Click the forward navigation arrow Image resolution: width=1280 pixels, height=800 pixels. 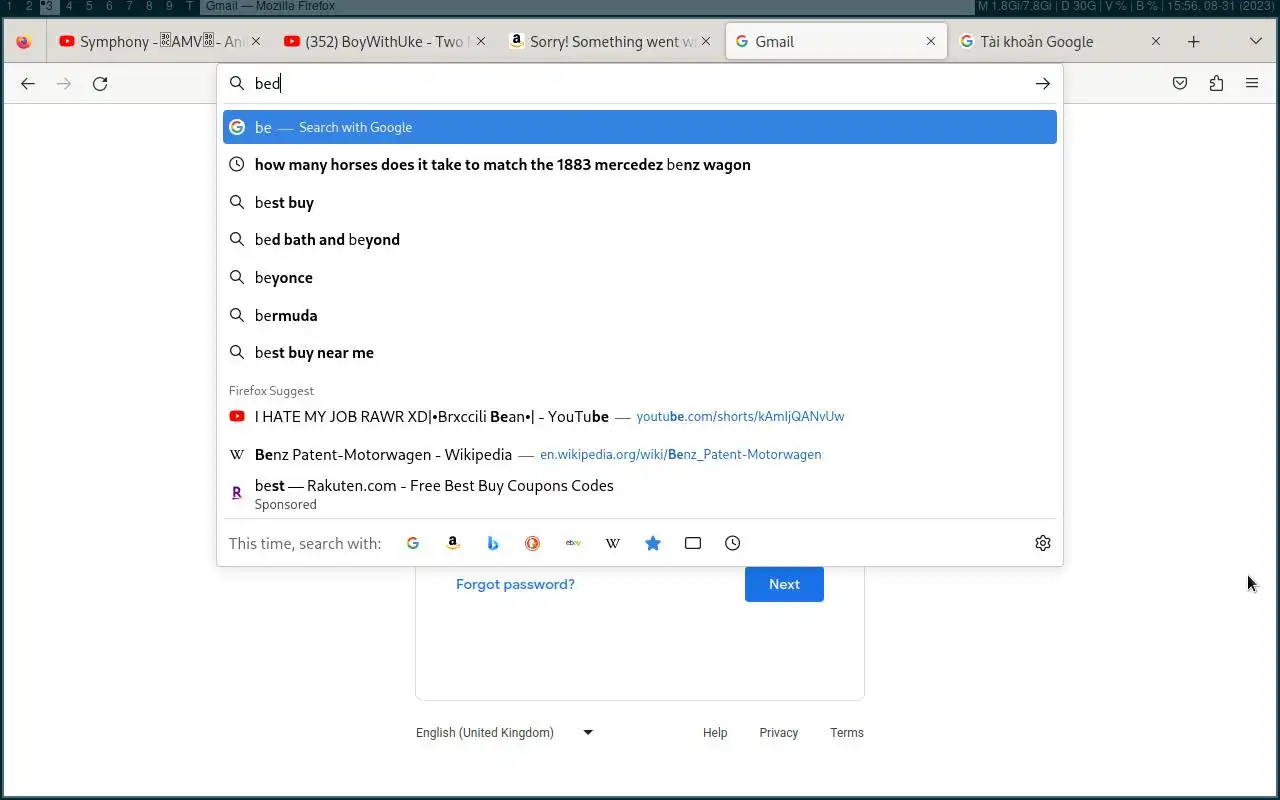pyautogui.click(x=64, y=84)
